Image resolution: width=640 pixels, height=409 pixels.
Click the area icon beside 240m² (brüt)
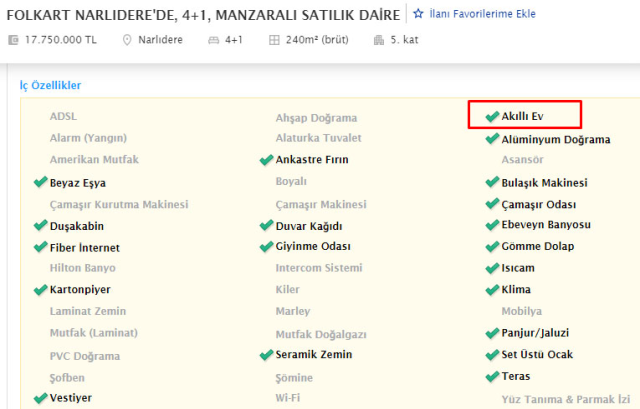tap(275, 40)
